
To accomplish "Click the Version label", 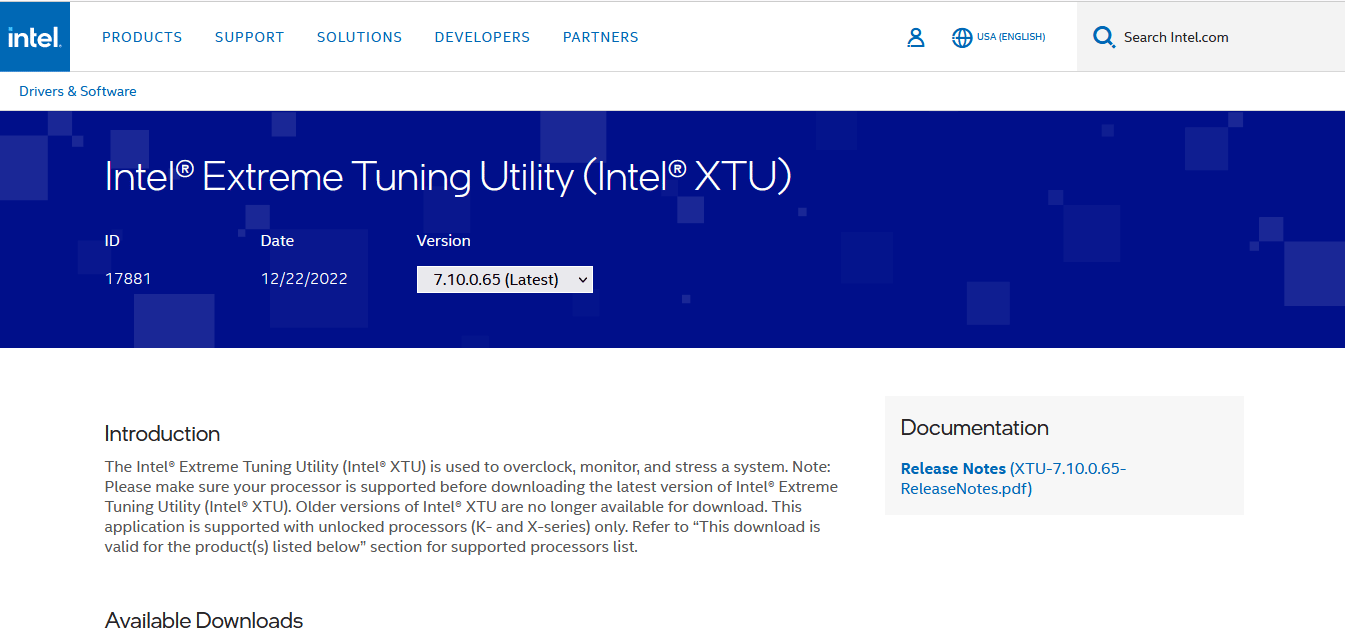I will tap(443, 241).
